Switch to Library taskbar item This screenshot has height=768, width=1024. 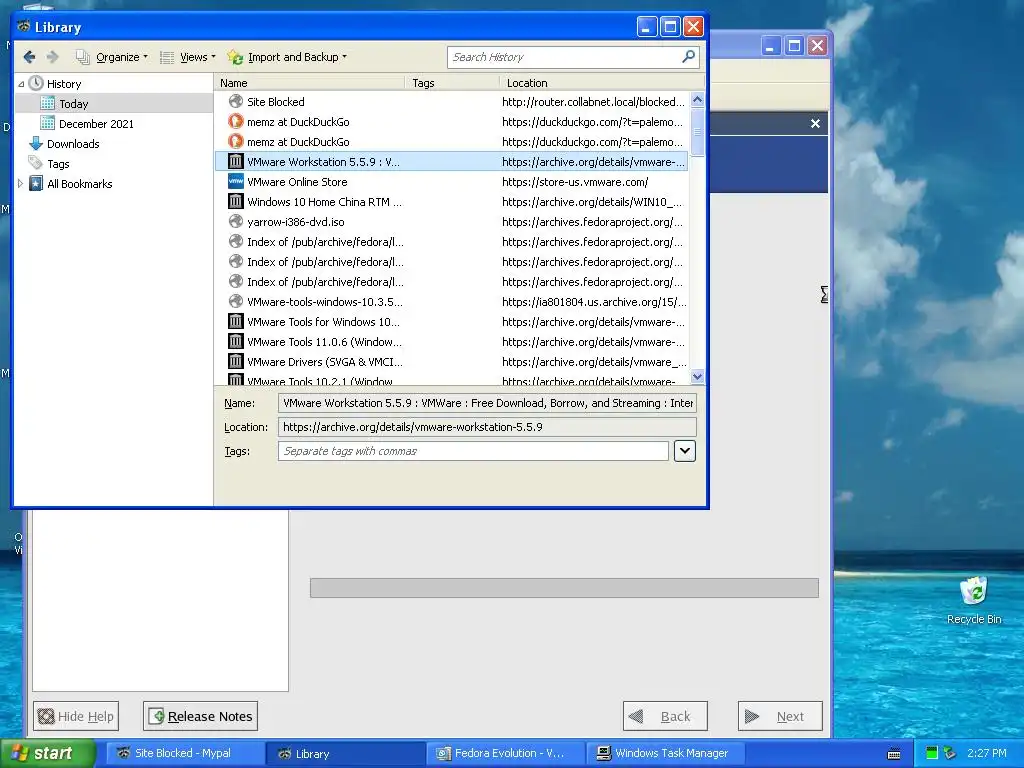pos(344,753)
